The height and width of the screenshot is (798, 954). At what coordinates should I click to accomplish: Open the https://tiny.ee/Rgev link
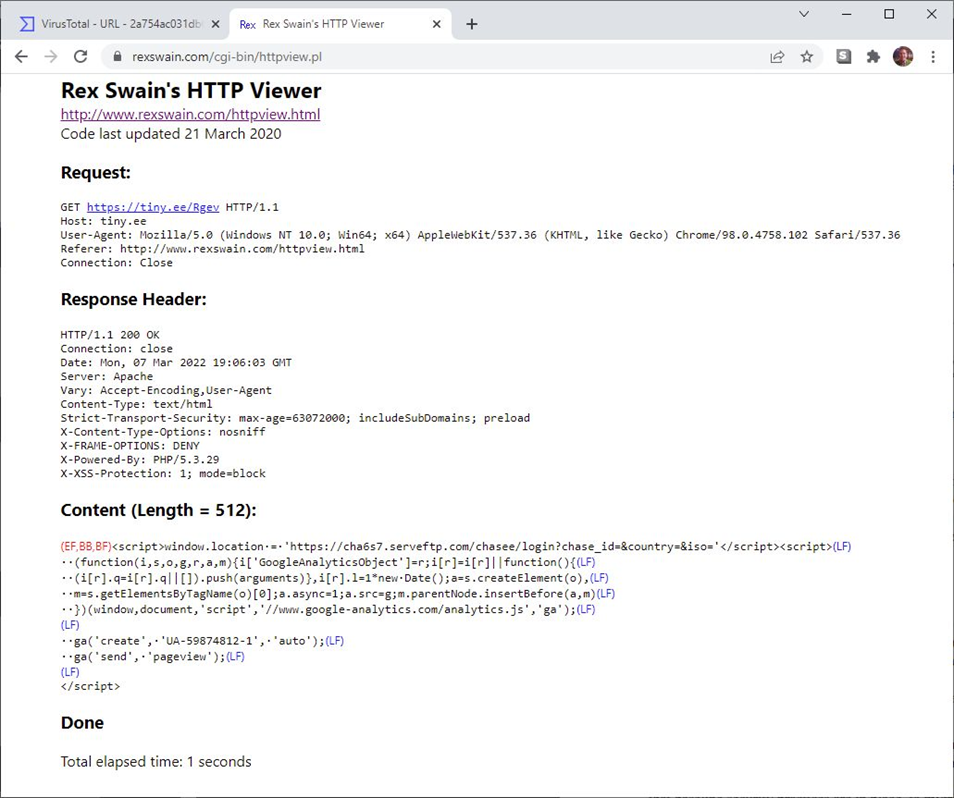click(152, 207)
